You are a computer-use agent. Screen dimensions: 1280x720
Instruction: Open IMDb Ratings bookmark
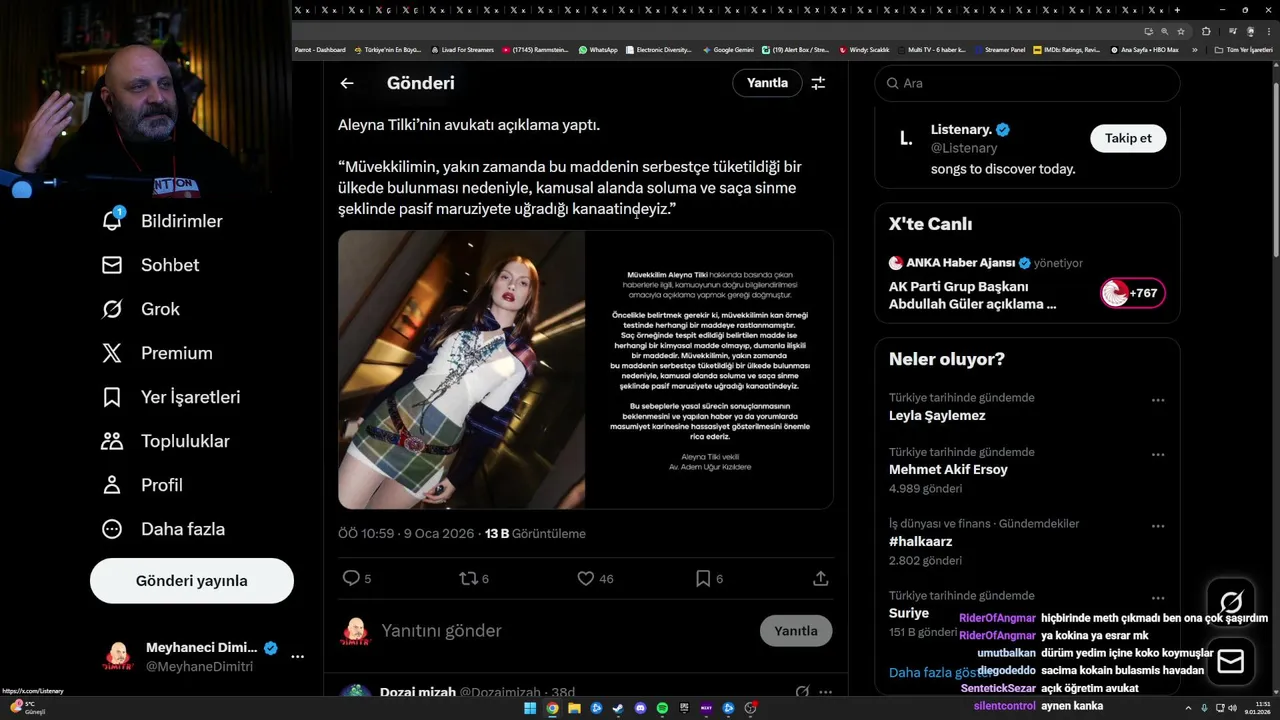[x=1067, y=49]
